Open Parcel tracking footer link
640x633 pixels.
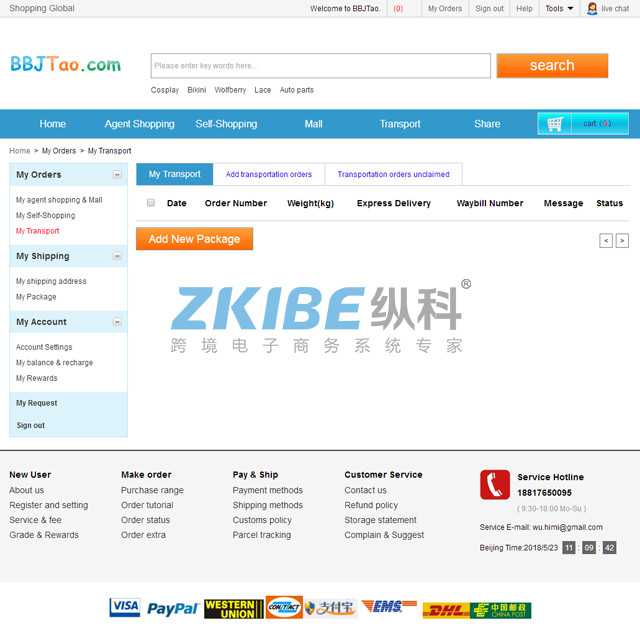[262, 535]
